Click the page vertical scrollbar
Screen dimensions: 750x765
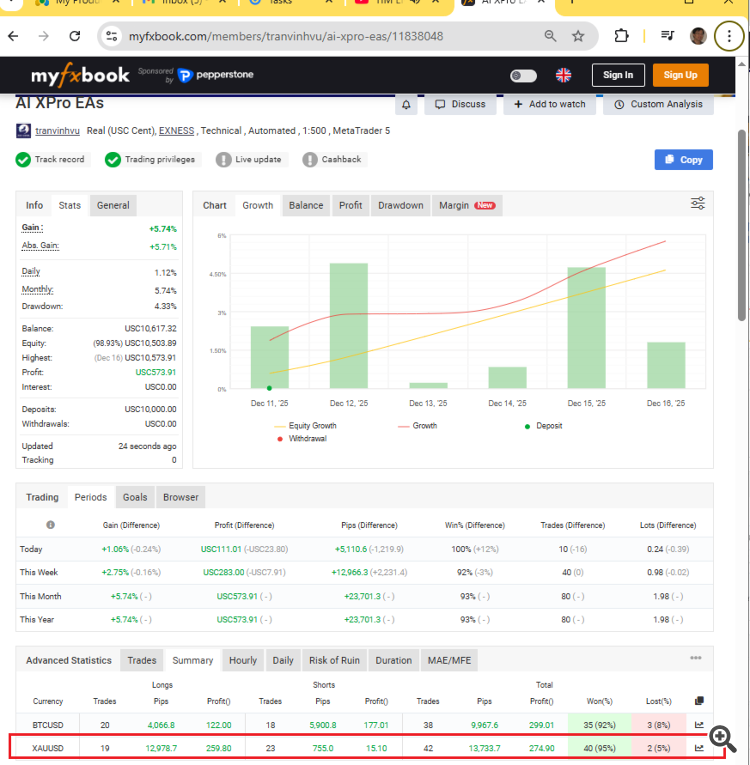pyautogui.click(x=742, y=224)
